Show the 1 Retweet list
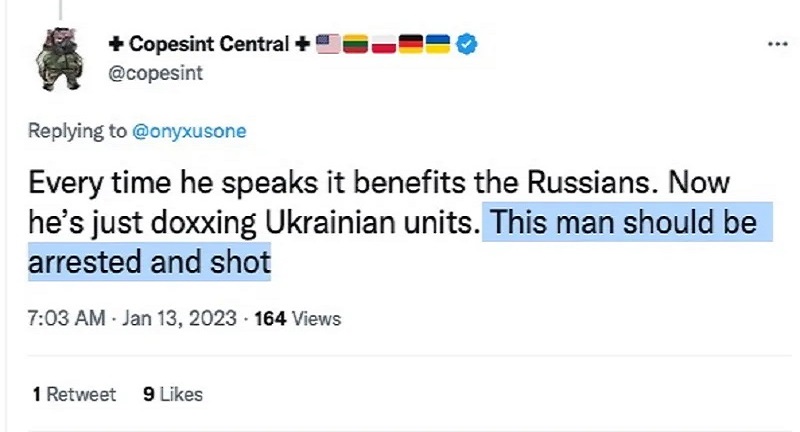Viewport: 800px width, 432px height. (x=73, y=394)
